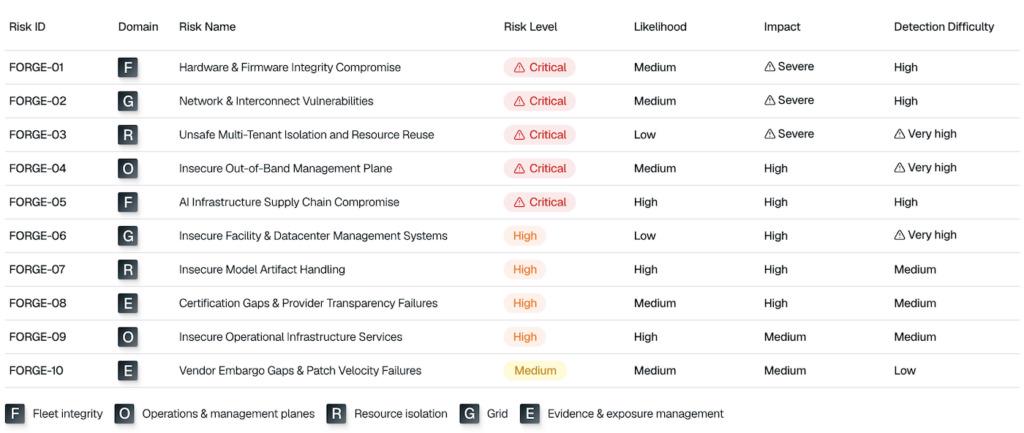This screenshot has height=433, width=1024.
Task: Open Insecure Model Artifact Handling risk
Action: tap(262, 269)
